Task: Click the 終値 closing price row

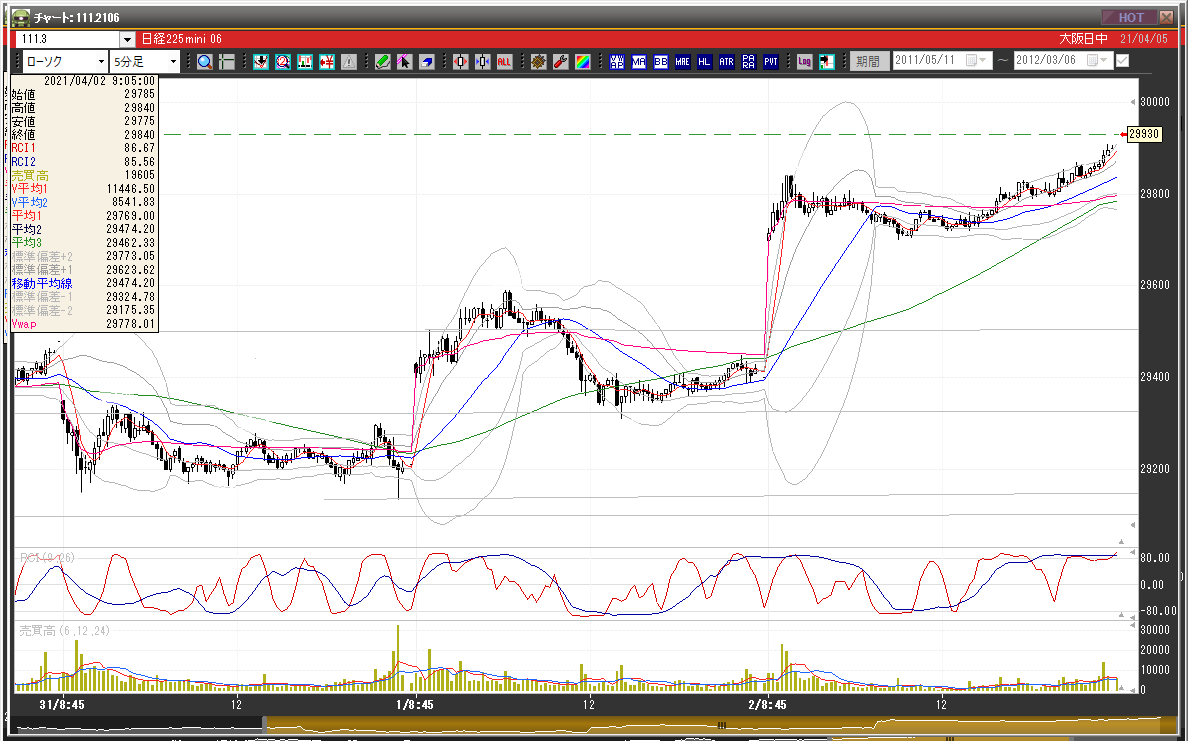Action: (83, 135)
